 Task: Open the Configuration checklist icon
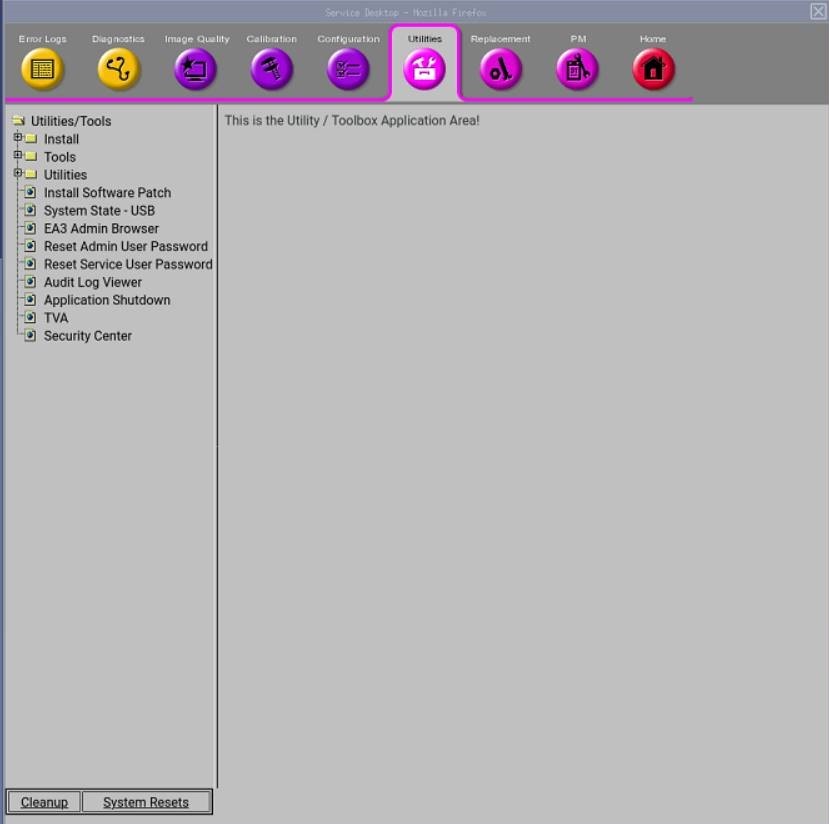(x=348, y=69)
